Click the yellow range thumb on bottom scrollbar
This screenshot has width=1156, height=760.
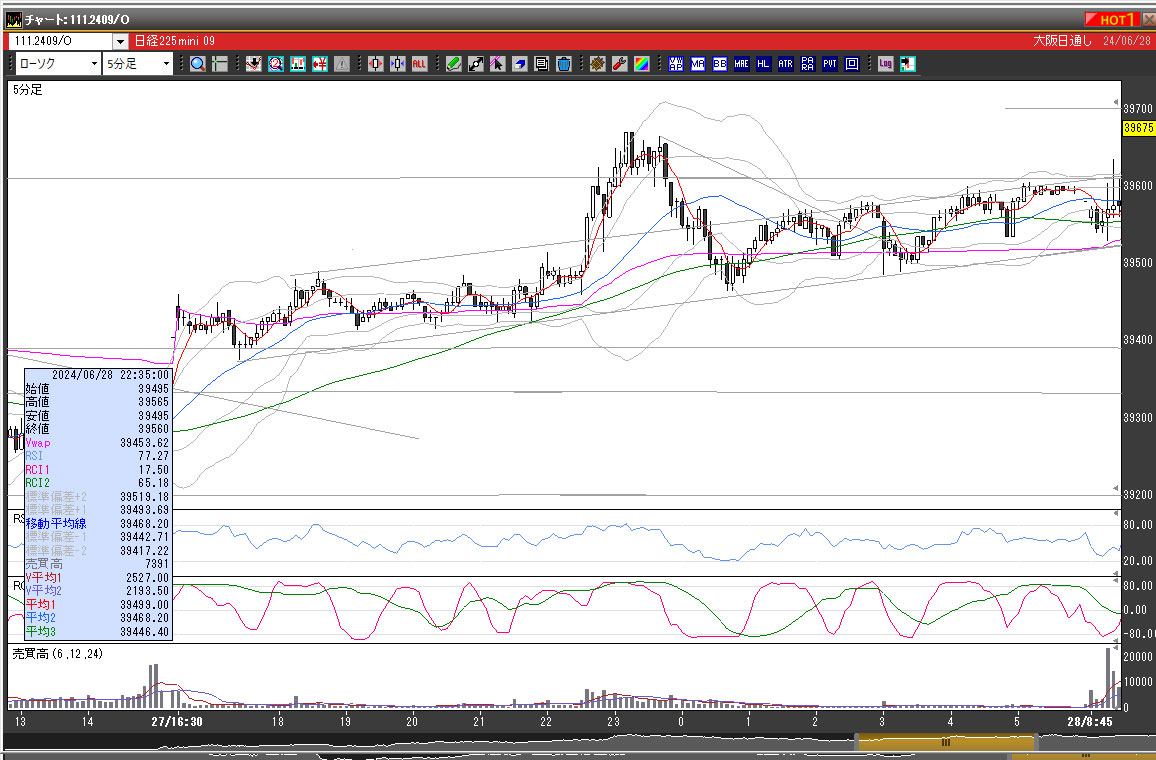pyautogui.click(x=947, y=742)
